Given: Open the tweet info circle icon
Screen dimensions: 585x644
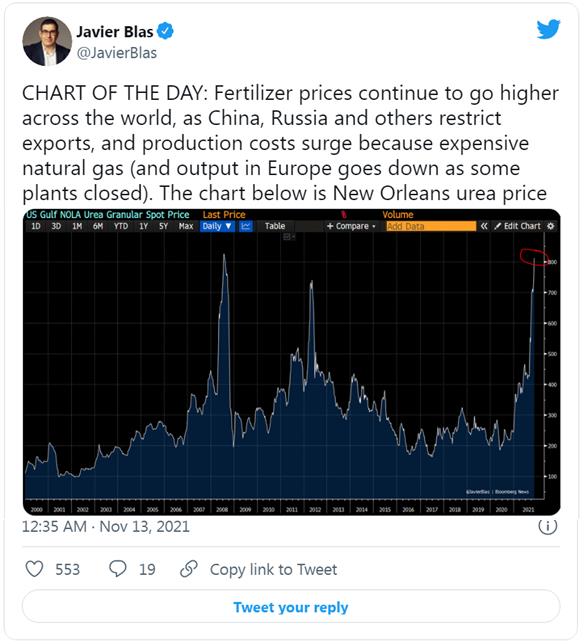Looking at the screenshot, I should 548,526.
